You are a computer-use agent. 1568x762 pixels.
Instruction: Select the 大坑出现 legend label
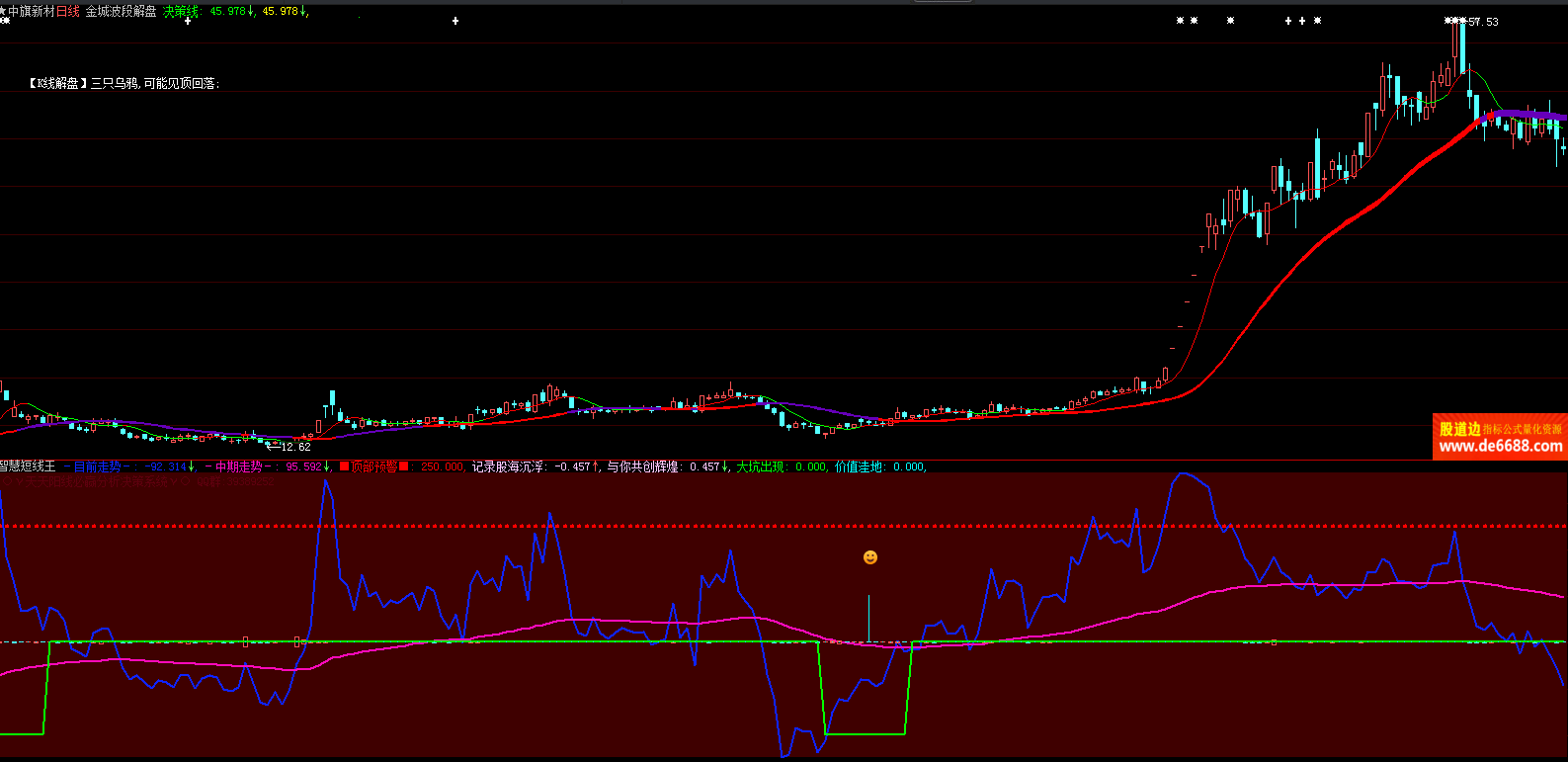click(760, 466)
